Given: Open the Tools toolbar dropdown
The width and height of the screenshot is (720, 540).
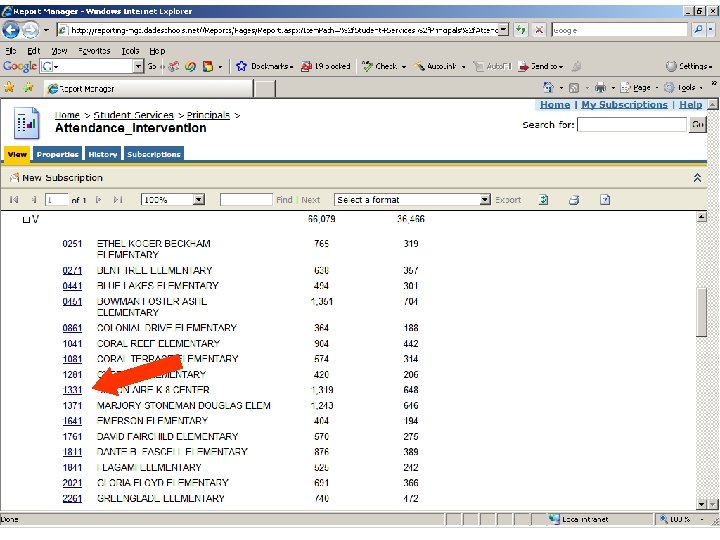Looking at the screenshot, I should 701,88.
